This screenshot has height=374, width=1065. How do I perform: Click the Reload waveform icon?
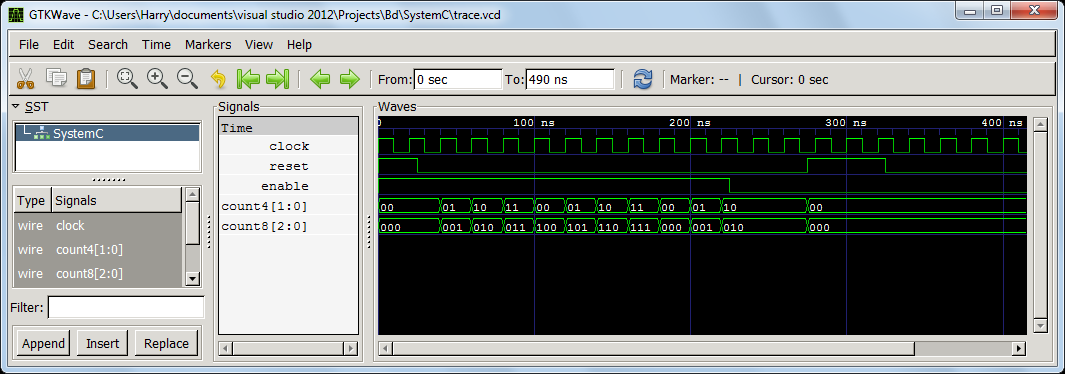click(x=643, y=79)
